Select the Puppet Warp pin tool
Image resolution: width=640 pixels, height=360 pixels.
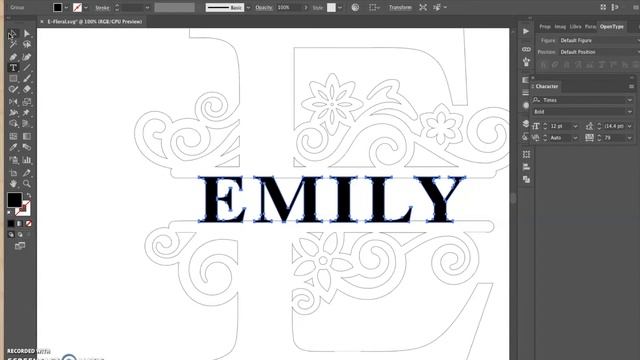(x=27, y=112)
